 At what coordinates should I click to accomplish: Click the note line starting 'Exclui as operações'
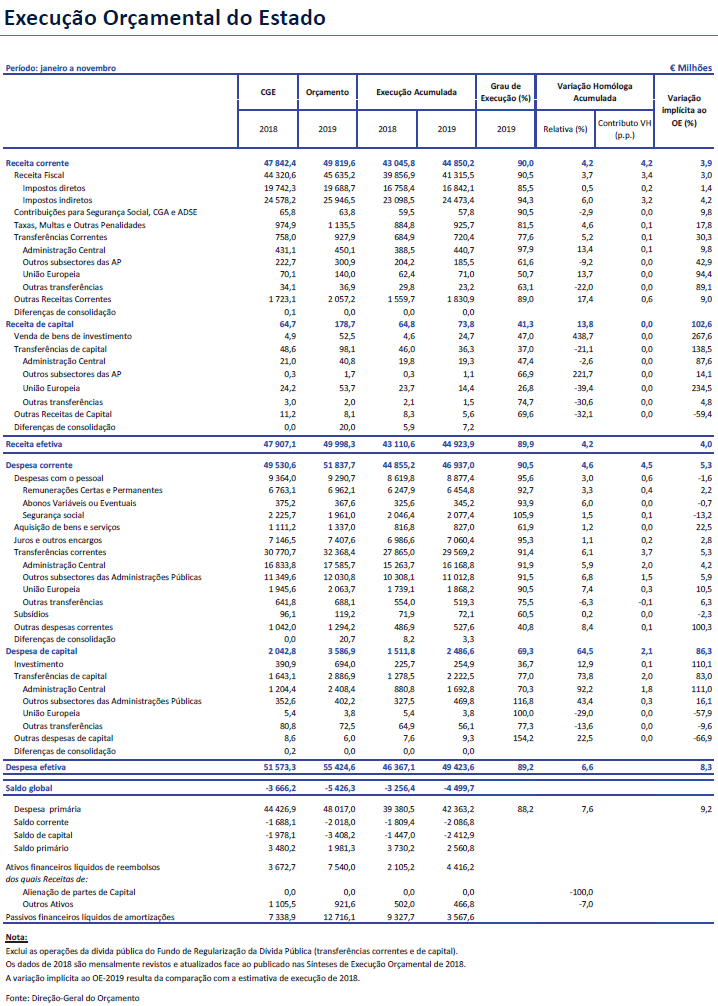232,951
